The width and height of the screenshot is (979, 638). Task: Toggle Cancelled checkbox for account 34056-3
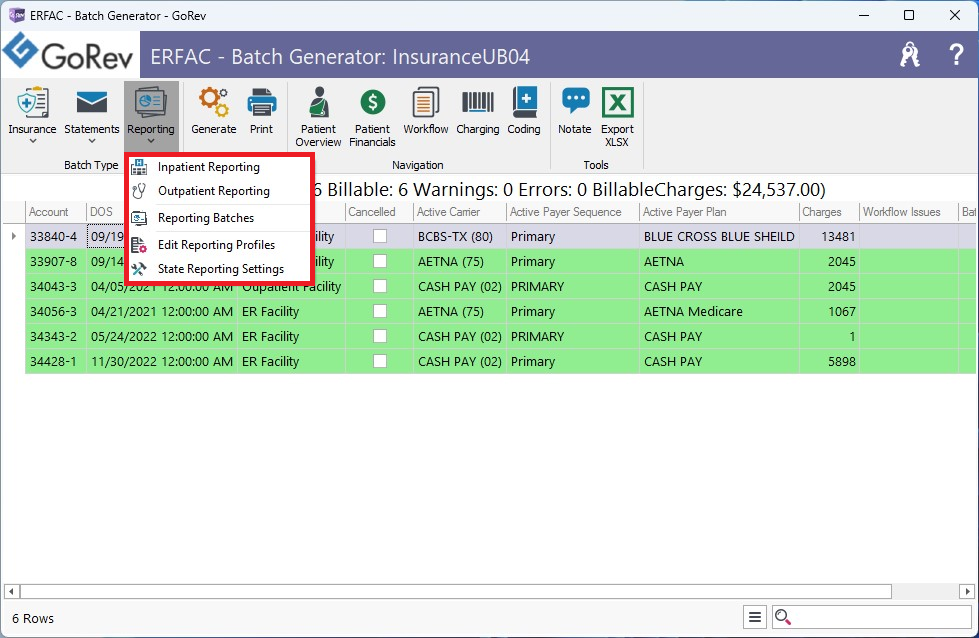[x=380, y=311]
